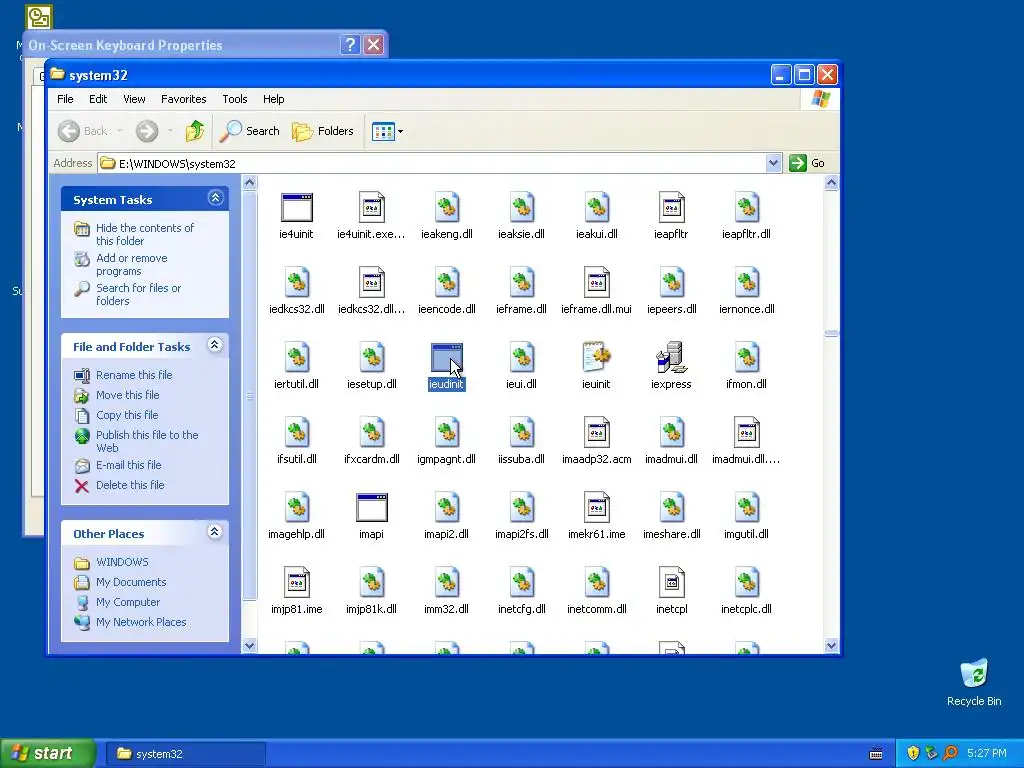Click the file list scroll down arrow
The height and width of the screenshot is (768, 1024).
[831, 646]
